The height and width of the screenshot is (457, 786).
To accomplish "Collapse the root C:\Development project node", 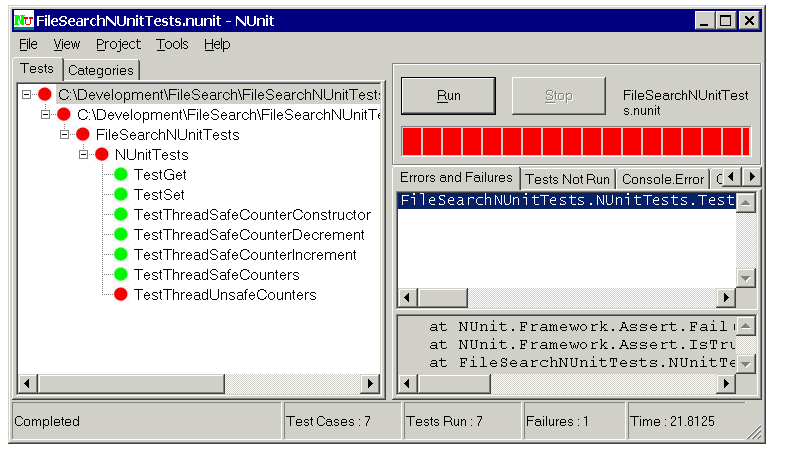I will (x=27, y=95).
